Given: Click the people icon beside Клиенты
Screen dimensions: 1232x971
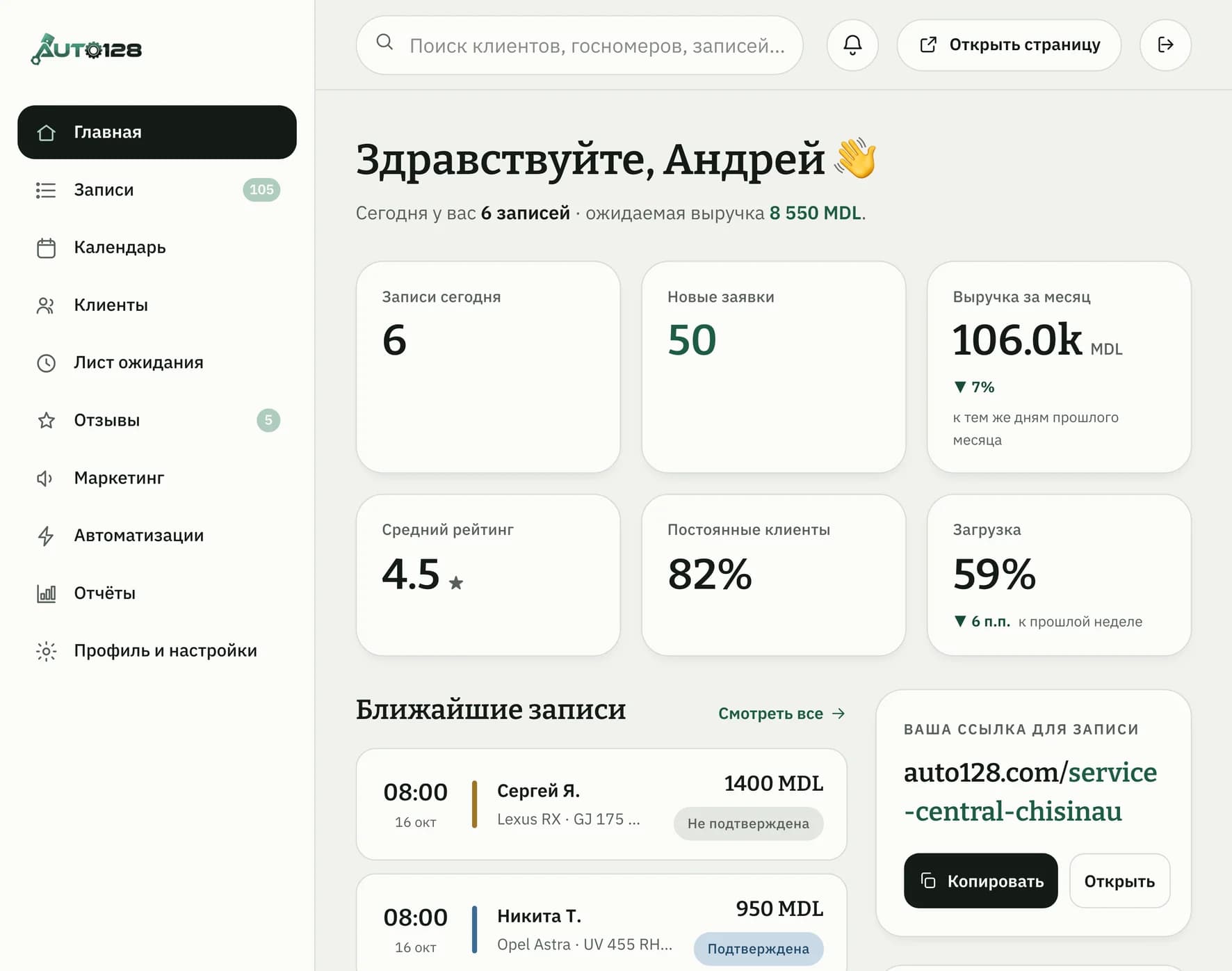Looking at the screenshot, I should pyautogui.click(x=46, y=305).
